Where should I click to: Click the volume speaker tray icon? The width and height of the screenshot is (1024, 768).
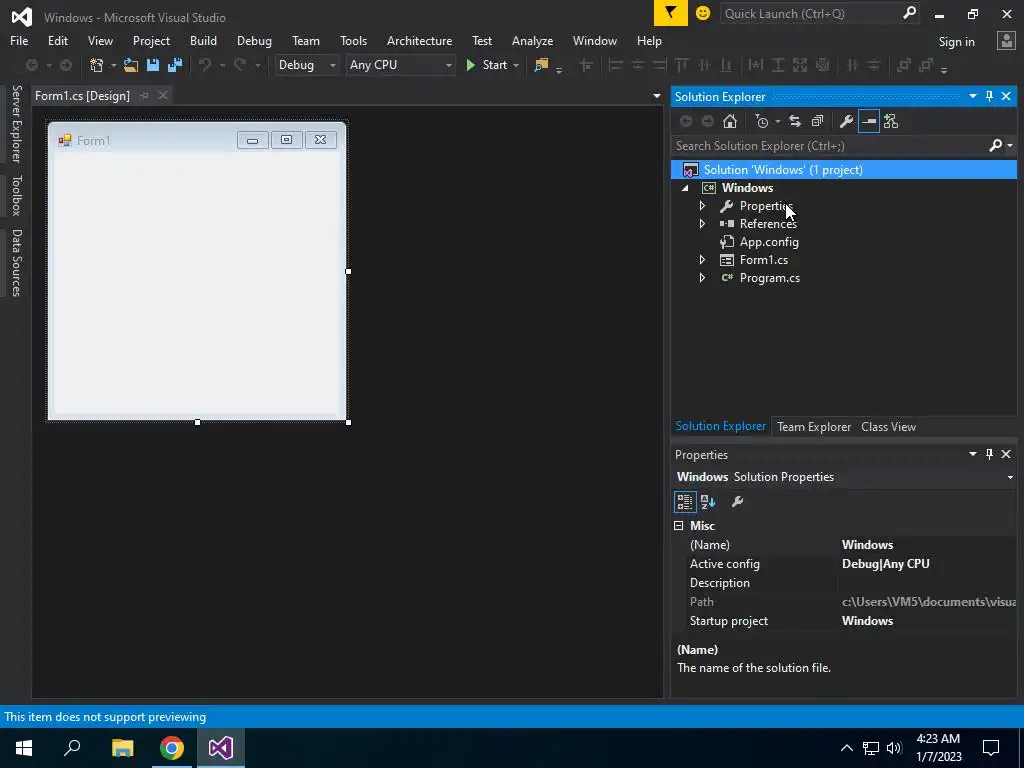[x=894, y=748]
